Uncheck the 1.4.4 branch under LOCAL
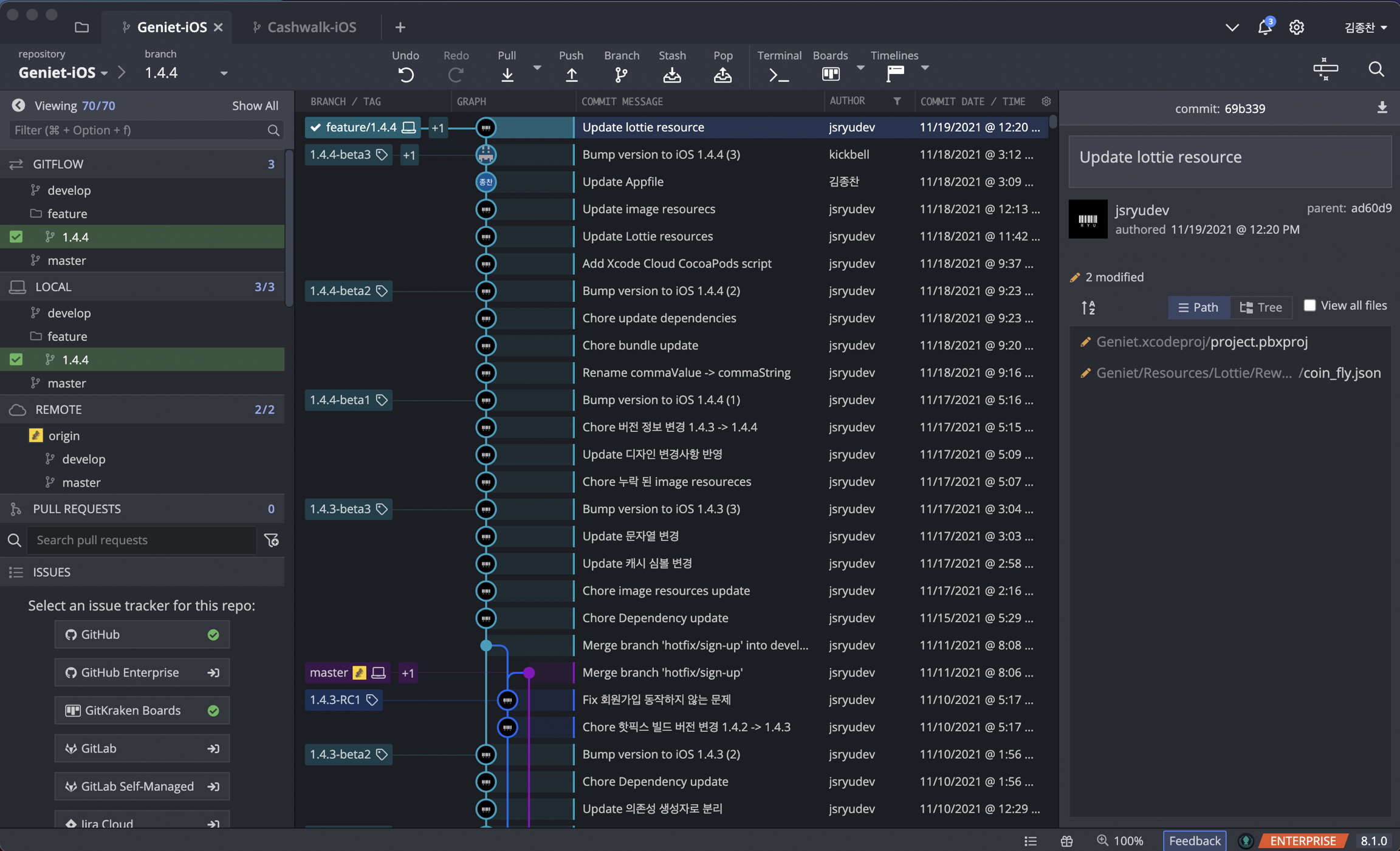The width and height of the screenshot is (1400, 851). click(16, 360)
